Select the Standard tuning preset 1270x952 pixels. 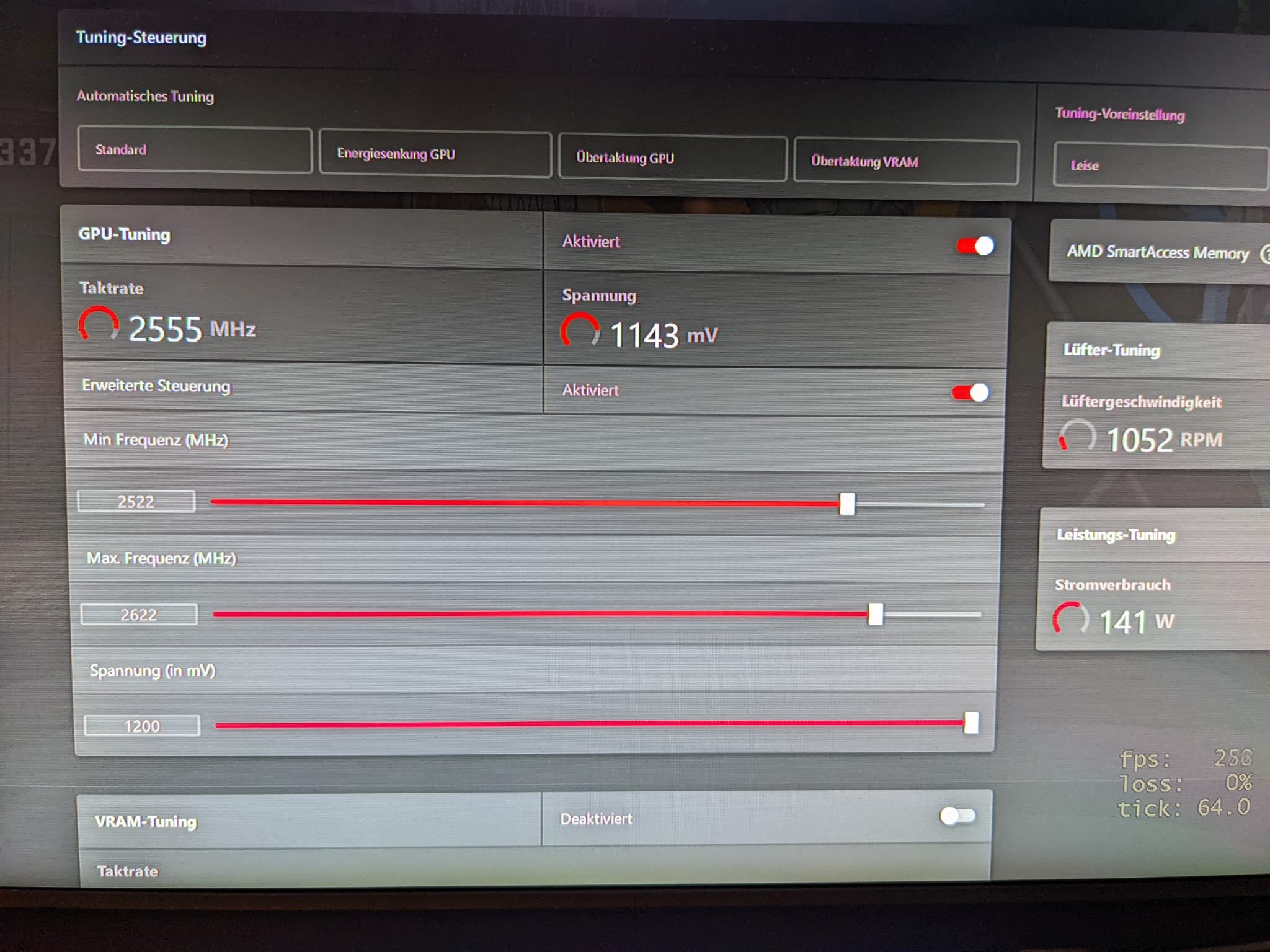click(194, 150)
